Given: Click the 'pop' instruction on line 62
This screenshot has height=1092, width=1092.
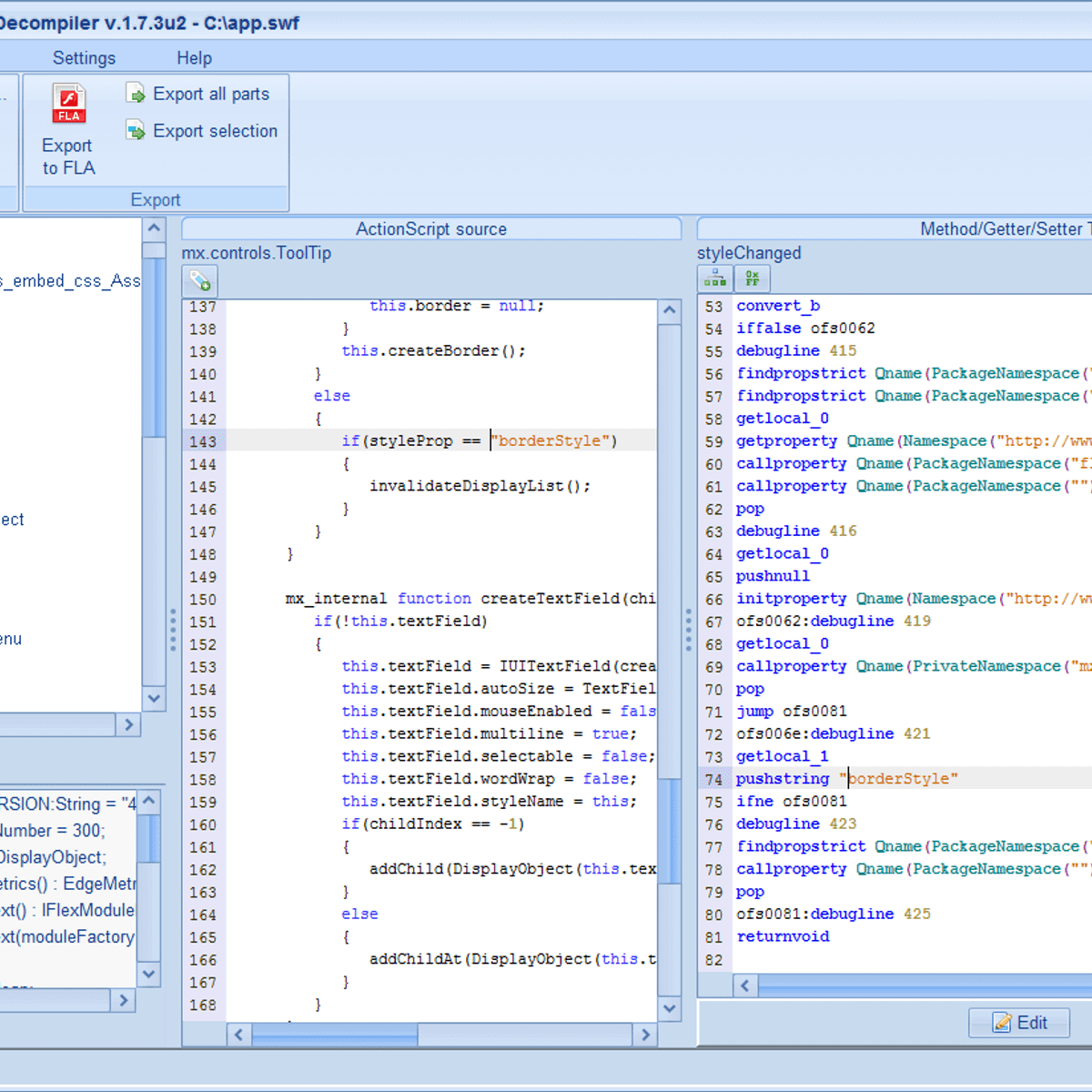Looking at the screenshot, I should pyautogui.click(x=750, y=508).
